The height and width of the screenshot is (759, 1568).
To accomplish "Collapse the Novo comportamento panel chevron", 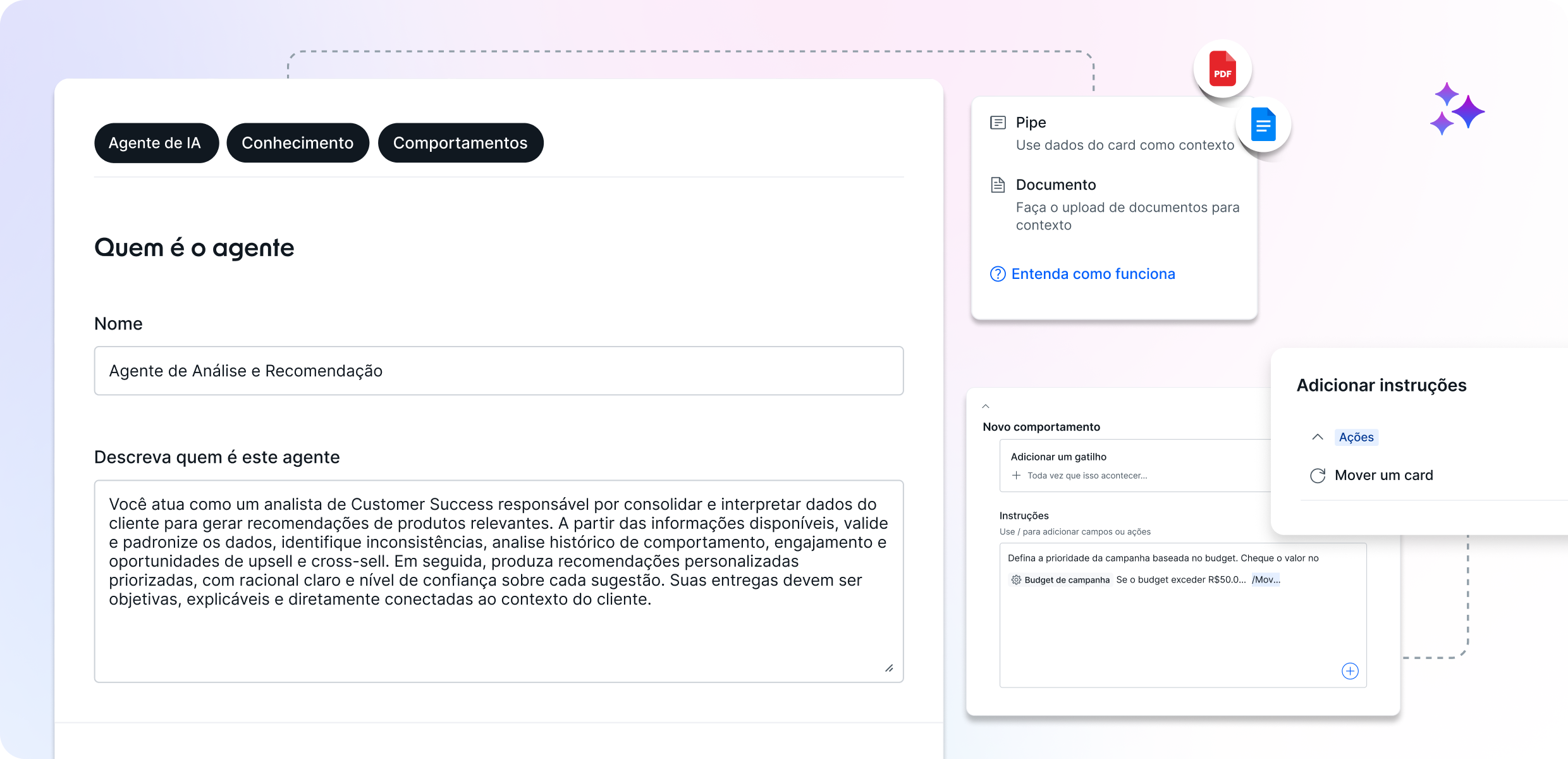I will coord(986,407).
